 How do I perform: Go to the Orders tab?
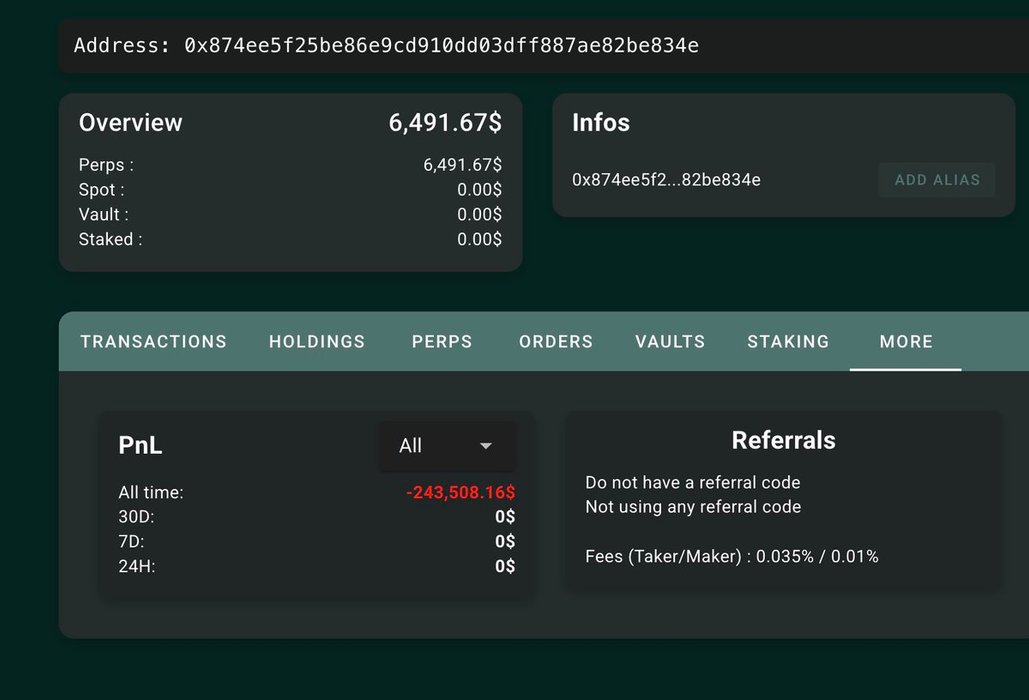(x=556, y=342)
